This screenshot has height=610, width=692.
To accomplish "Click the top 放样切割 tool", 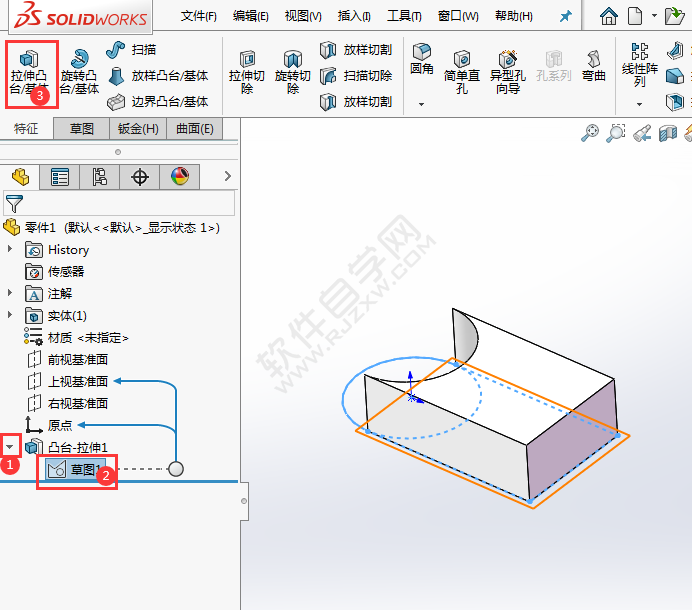I will pos(356,50).
